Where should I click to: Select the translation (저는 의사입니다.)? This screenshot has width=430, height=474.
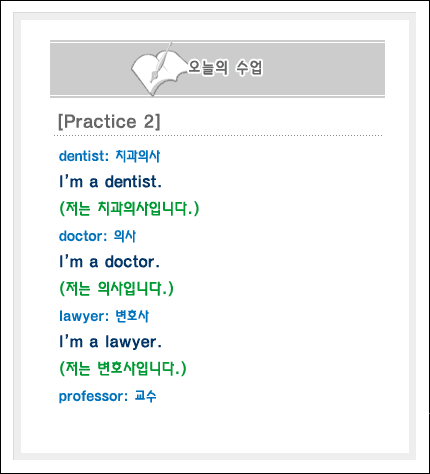[116, 288]
